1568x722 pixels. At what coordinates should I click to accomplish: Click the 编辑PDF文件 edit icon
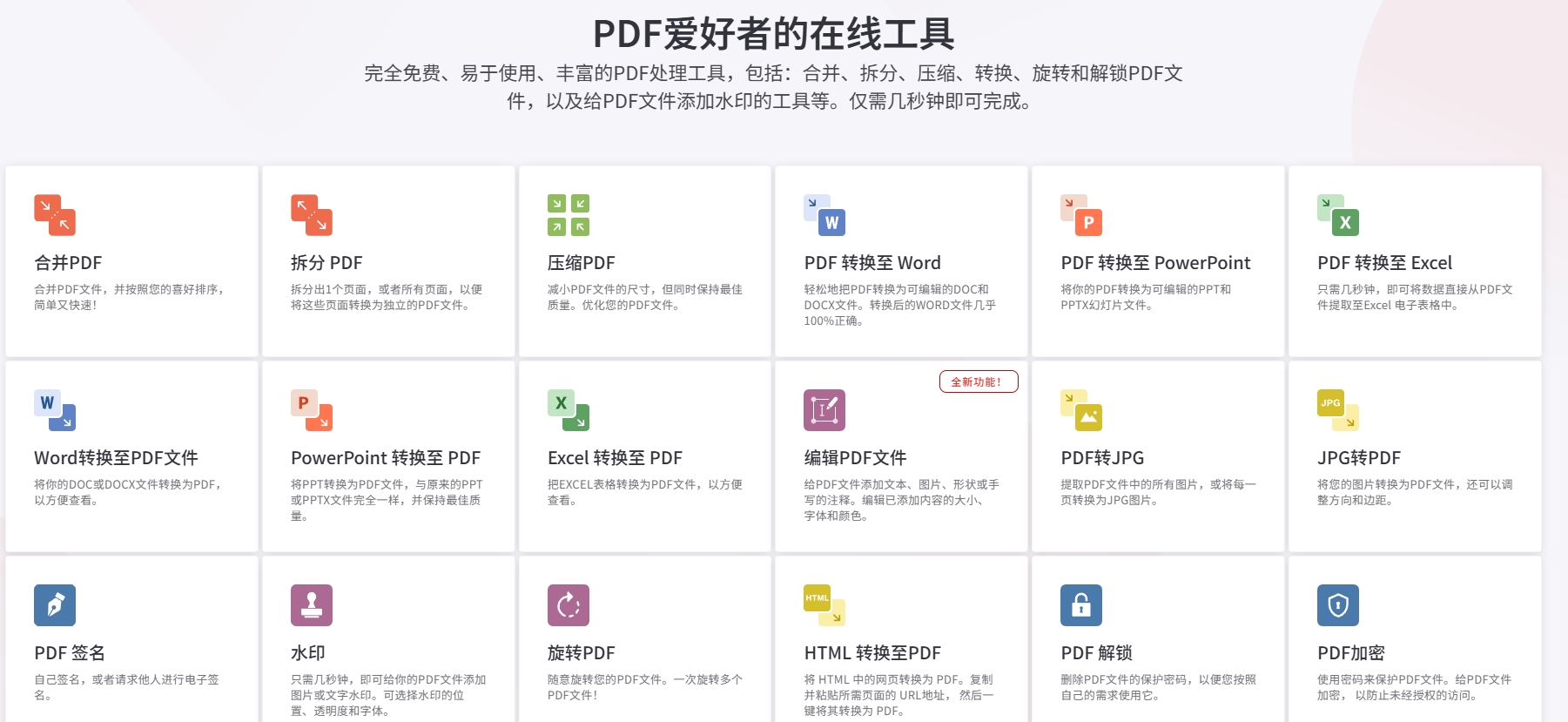(824, 410)
